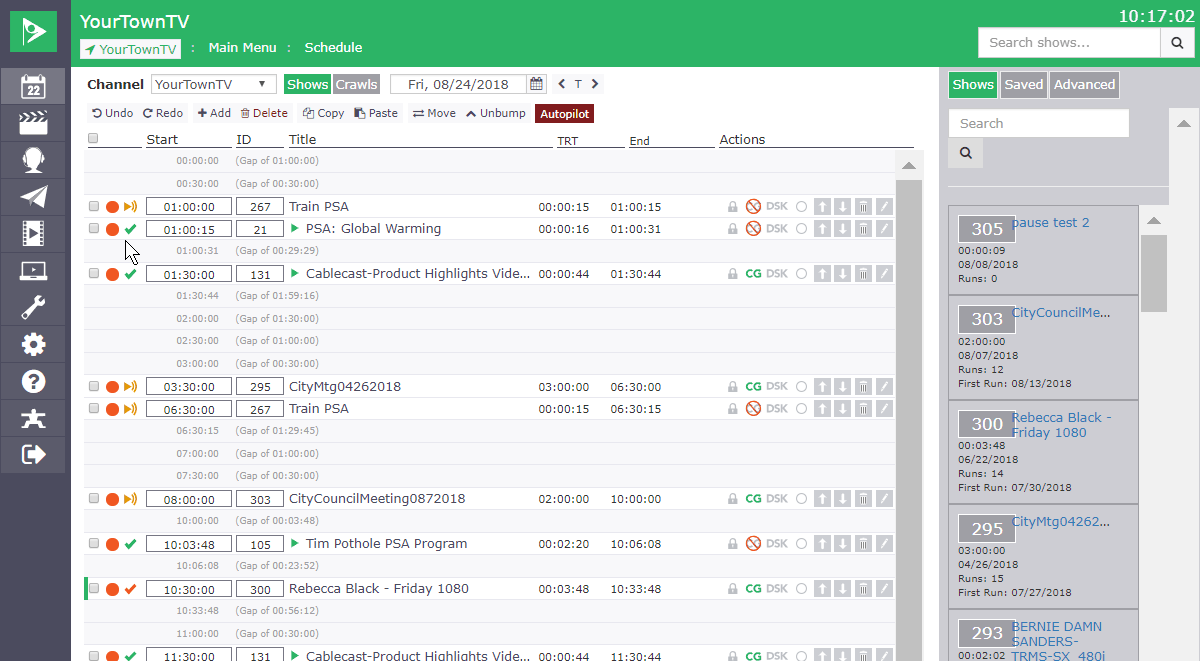Toggle the Autopilot button
1200x661 pixels.
point(564,114)
